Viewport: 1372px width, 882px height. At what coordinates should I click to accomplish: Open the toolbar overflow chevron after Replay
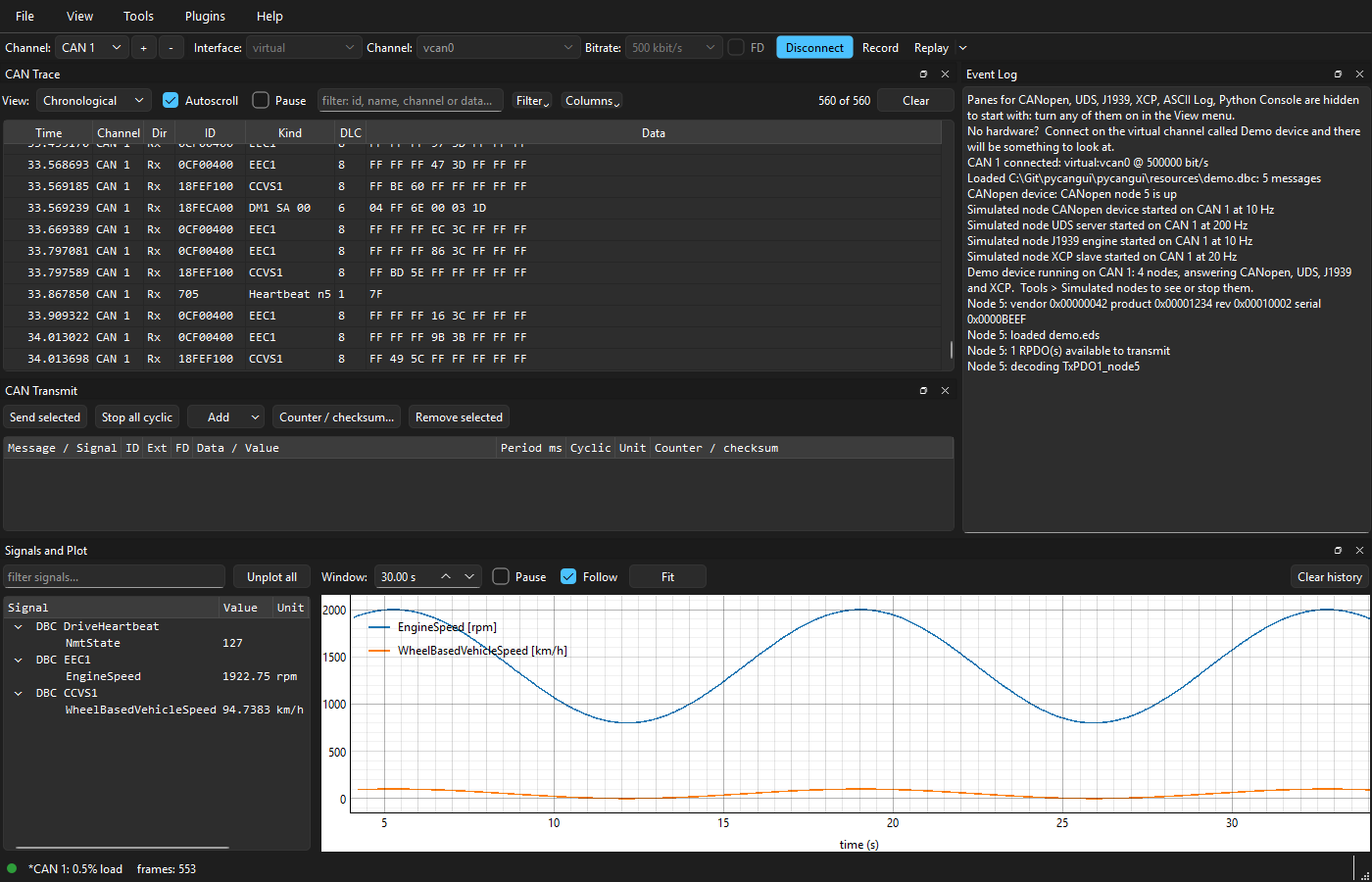click(962, 48)
